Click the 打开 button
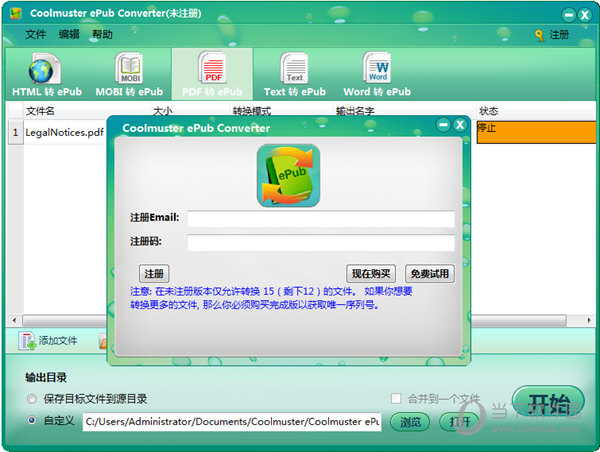This screenshot has height=452, width=600. coord(459,422)
